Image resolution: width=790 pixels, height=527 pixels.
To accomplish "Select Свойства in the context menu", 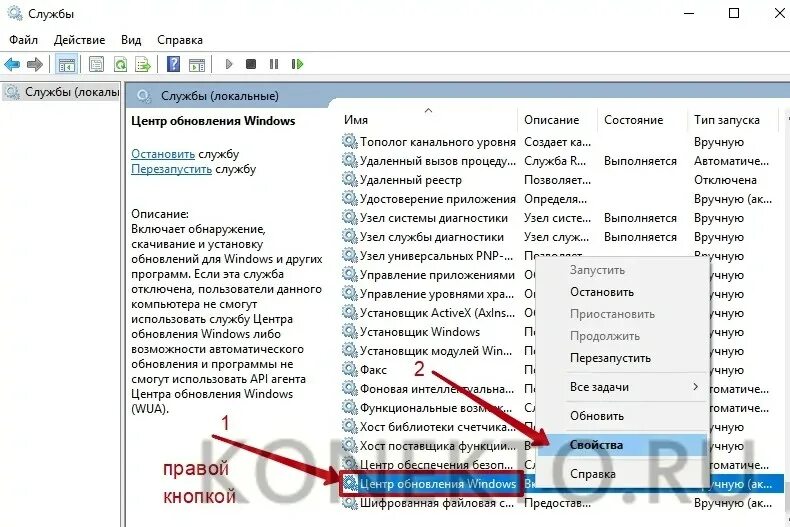I will (623, 445).
